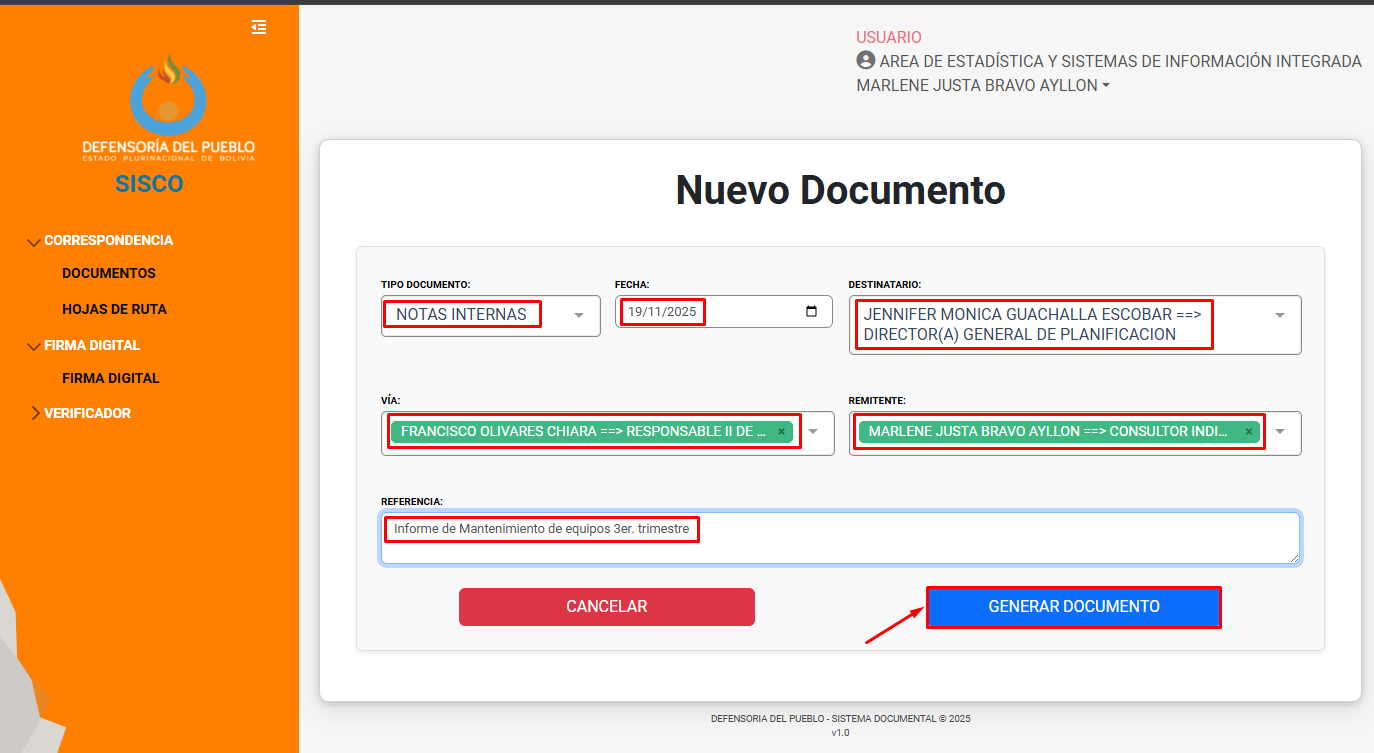Select the Firma Digital submenu item
The image size is (1374, 753).
tap(111, 378)
